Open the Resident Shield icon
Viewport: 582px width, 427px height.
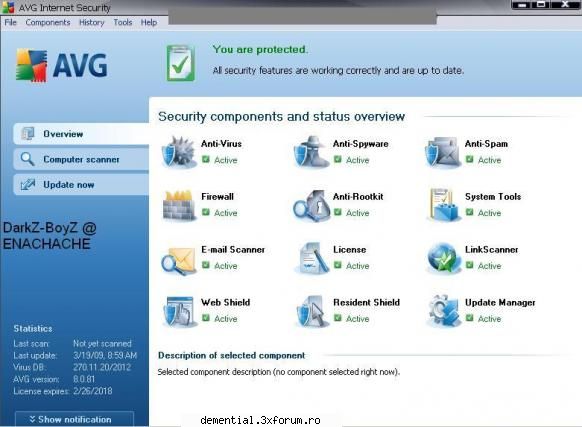point(312,311)
